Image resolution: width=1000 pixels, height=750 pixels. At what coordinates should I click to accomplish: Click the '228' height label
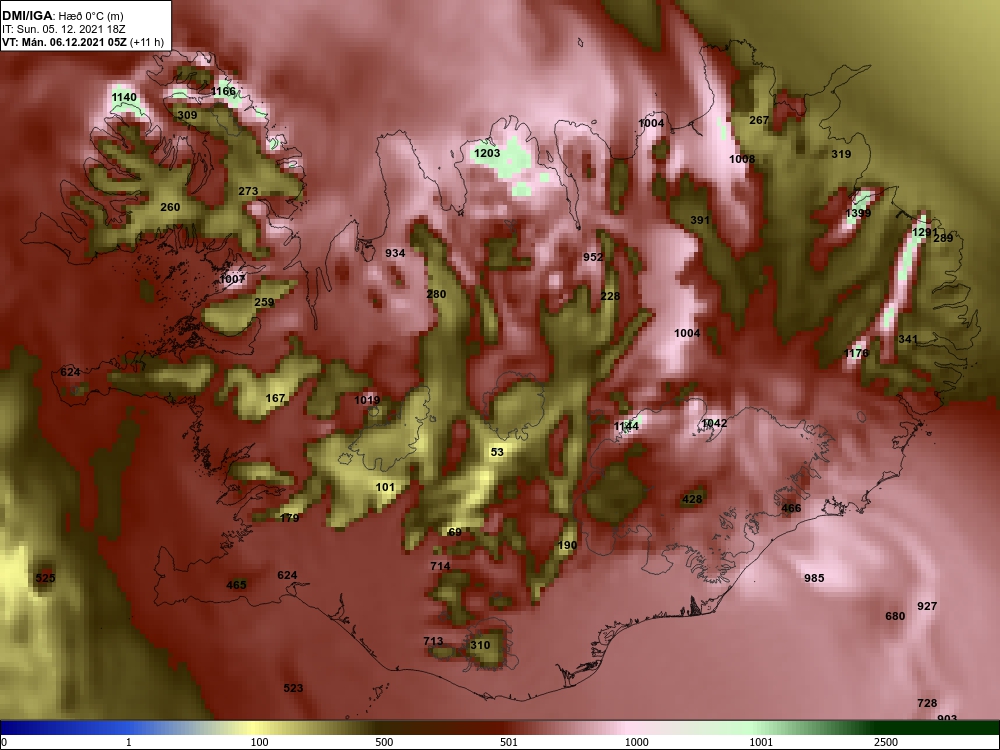click(610, 297)
